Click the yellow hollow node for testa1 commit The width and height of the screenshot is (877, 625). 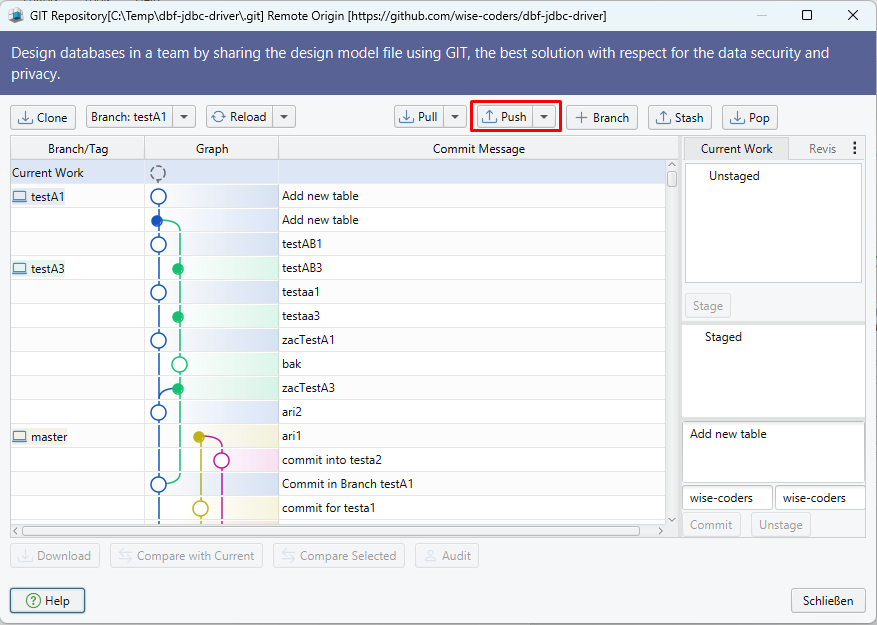pyautogui.click(x=200, y=509)
